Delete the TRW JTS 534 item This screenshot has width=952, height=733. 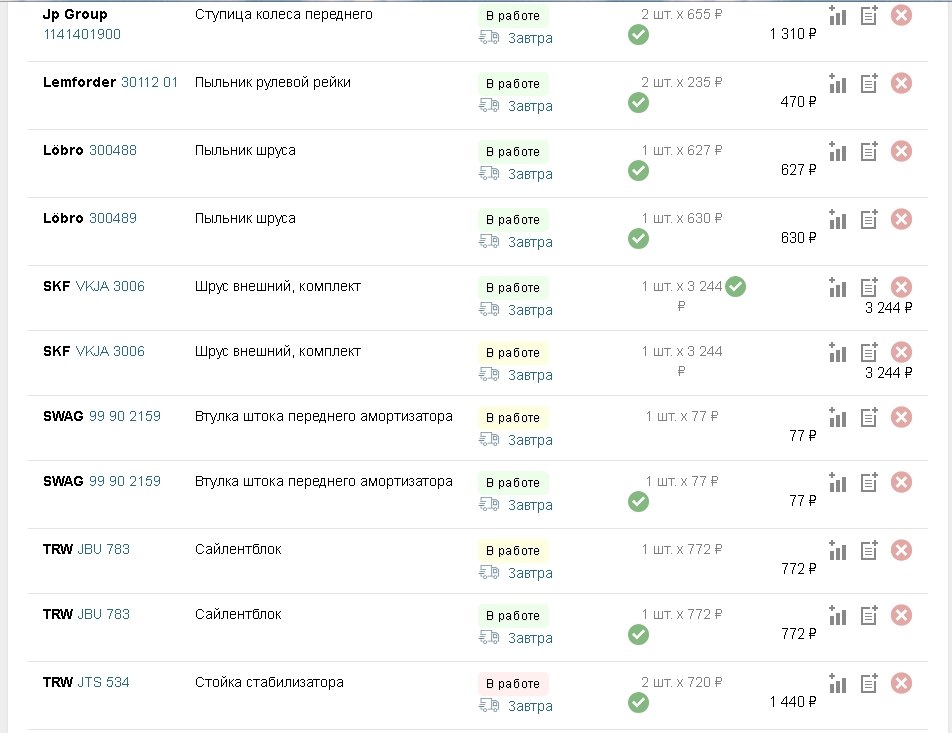901,683
